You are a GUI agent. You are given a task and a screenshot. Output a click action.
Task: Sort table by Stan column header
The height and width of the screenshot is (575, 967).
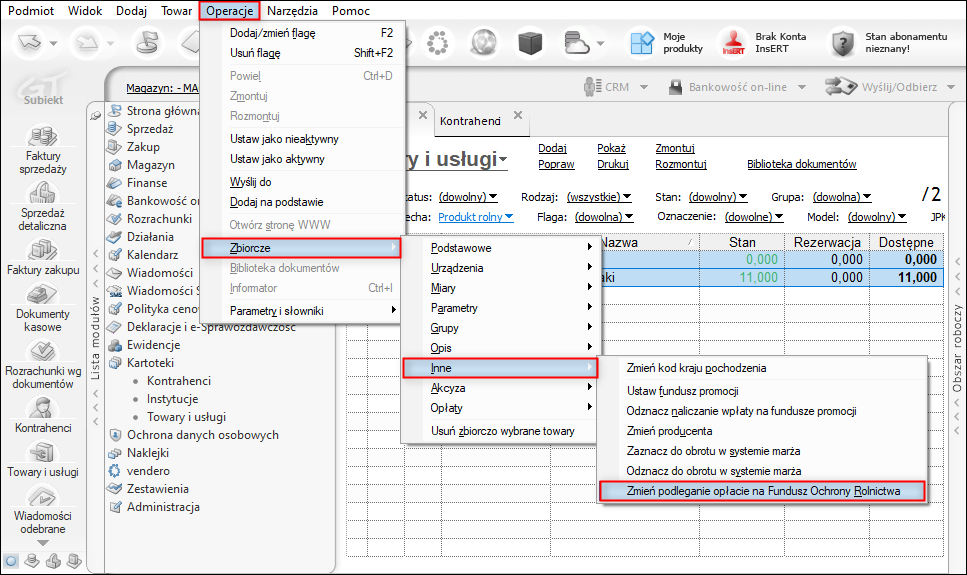742,242
